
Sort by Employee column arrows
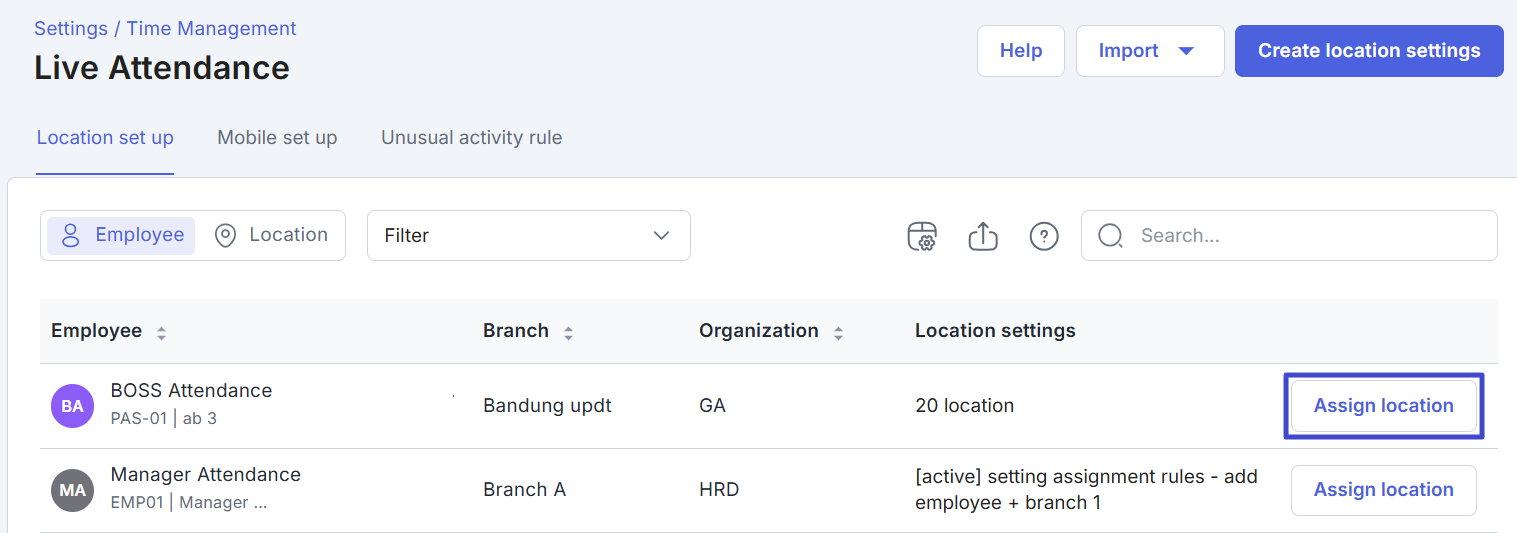pyautogui.click(x=161, y=333)
